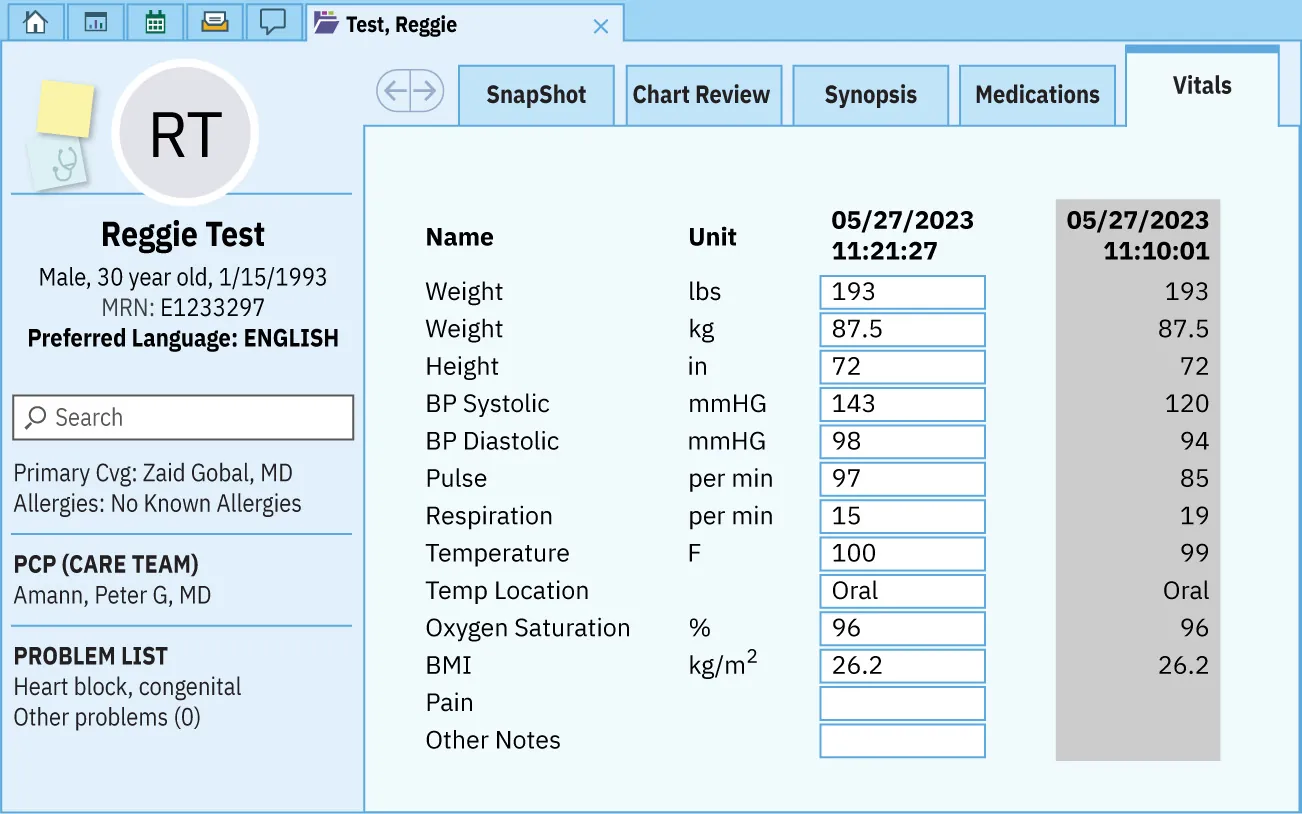The width and height of the screenshot is (1302, 814).
Task: Open the chat bubble messaging icon
Action: coord(274,21)
